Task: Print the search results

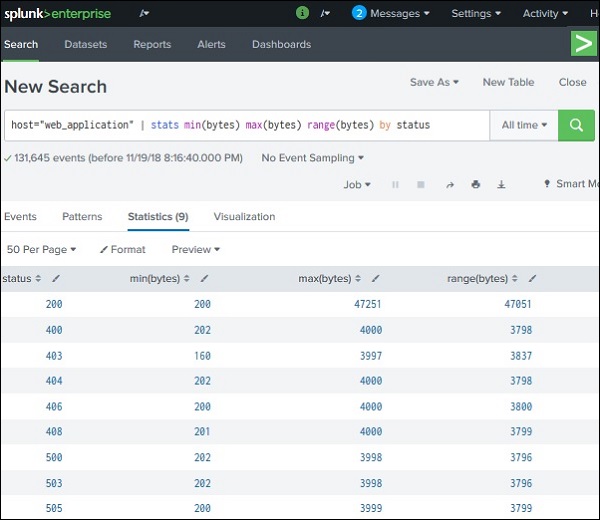Action: (x=475, y=185)
